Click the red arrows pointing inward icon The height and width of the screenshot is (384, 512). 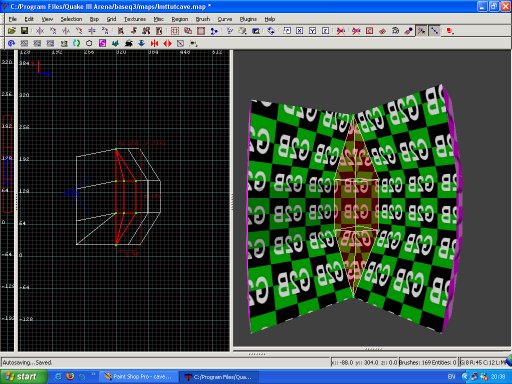154,43
